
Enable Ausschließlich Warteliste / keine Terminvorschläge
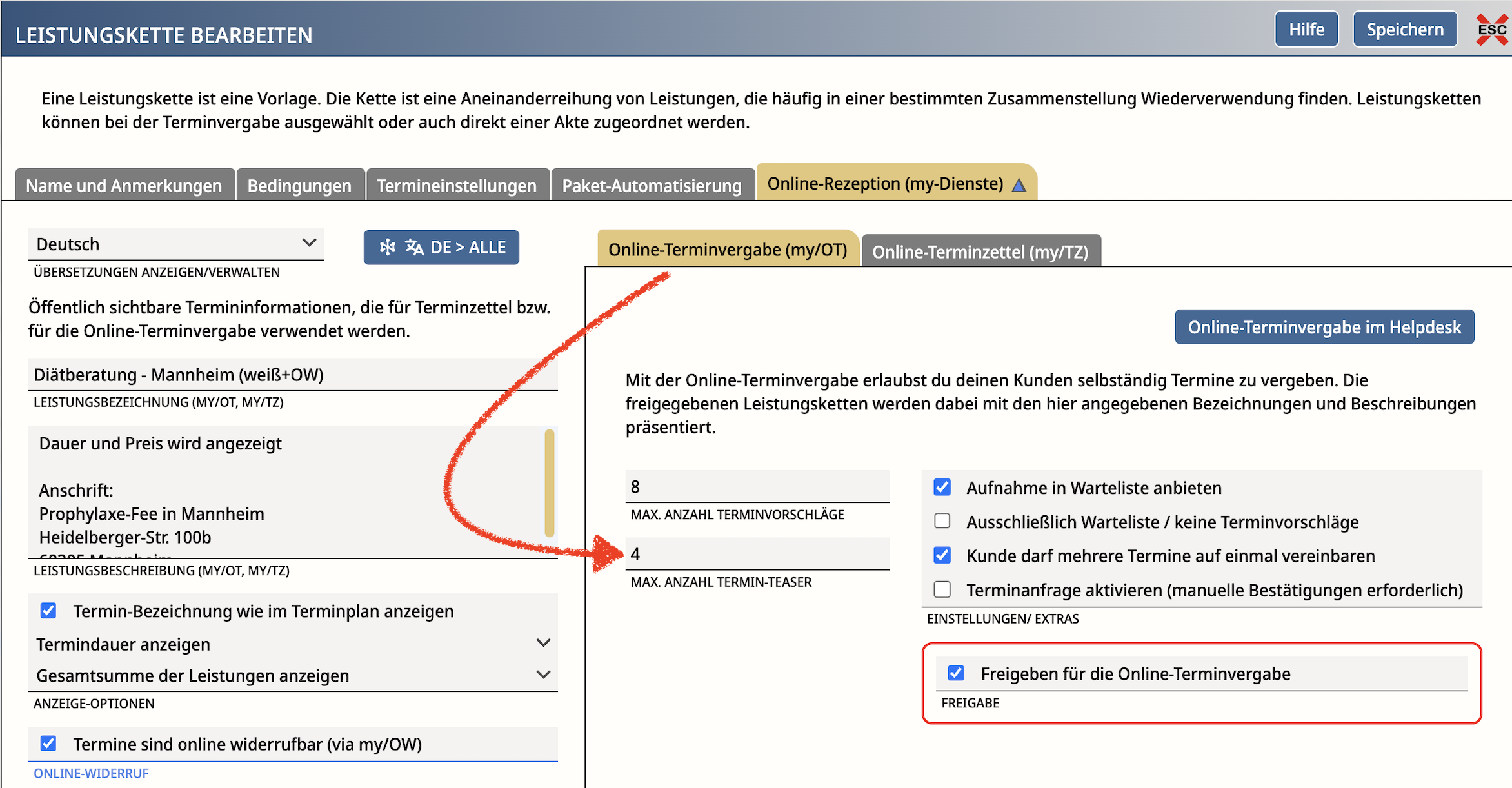pos(942,521)
